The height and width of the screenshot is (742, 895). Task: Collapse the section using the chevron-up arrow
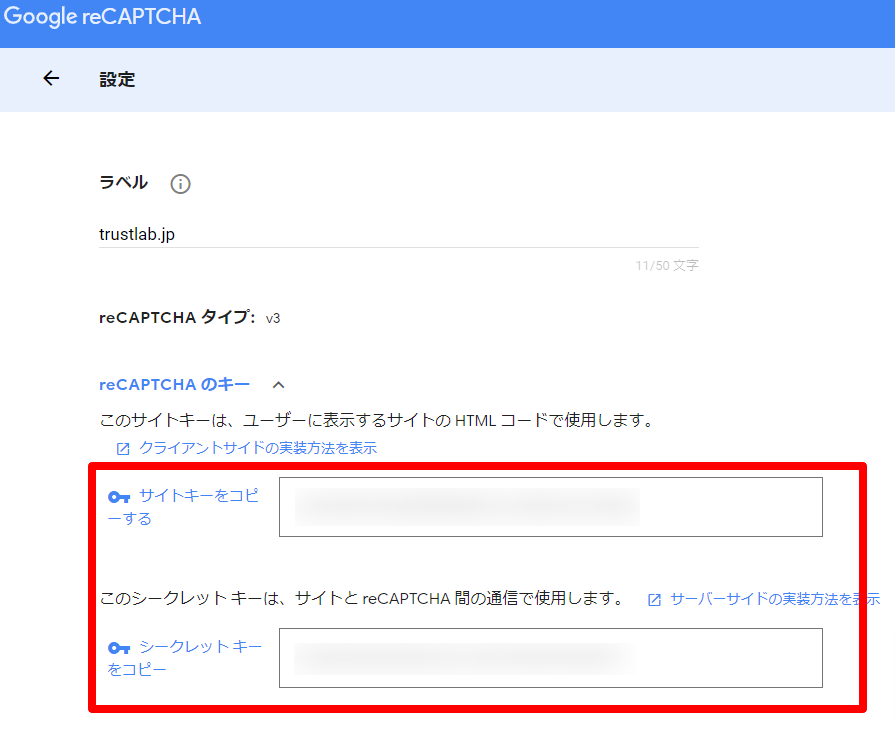click(279, 385)
